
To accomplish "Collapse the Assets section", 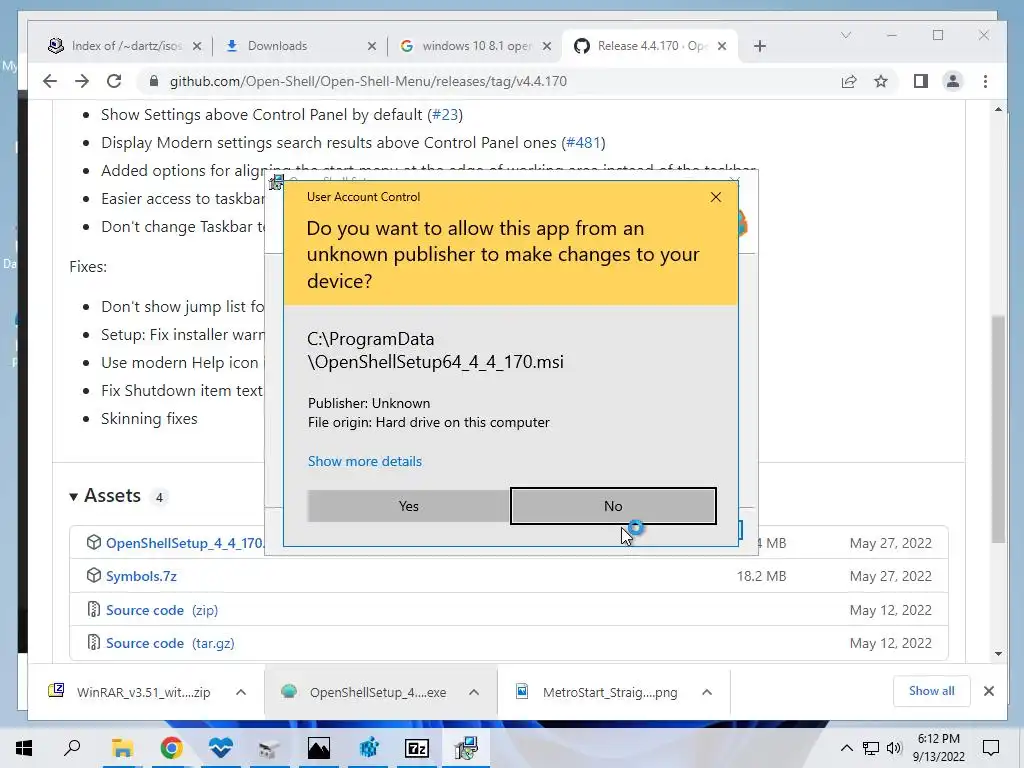I will click(104, 496).
